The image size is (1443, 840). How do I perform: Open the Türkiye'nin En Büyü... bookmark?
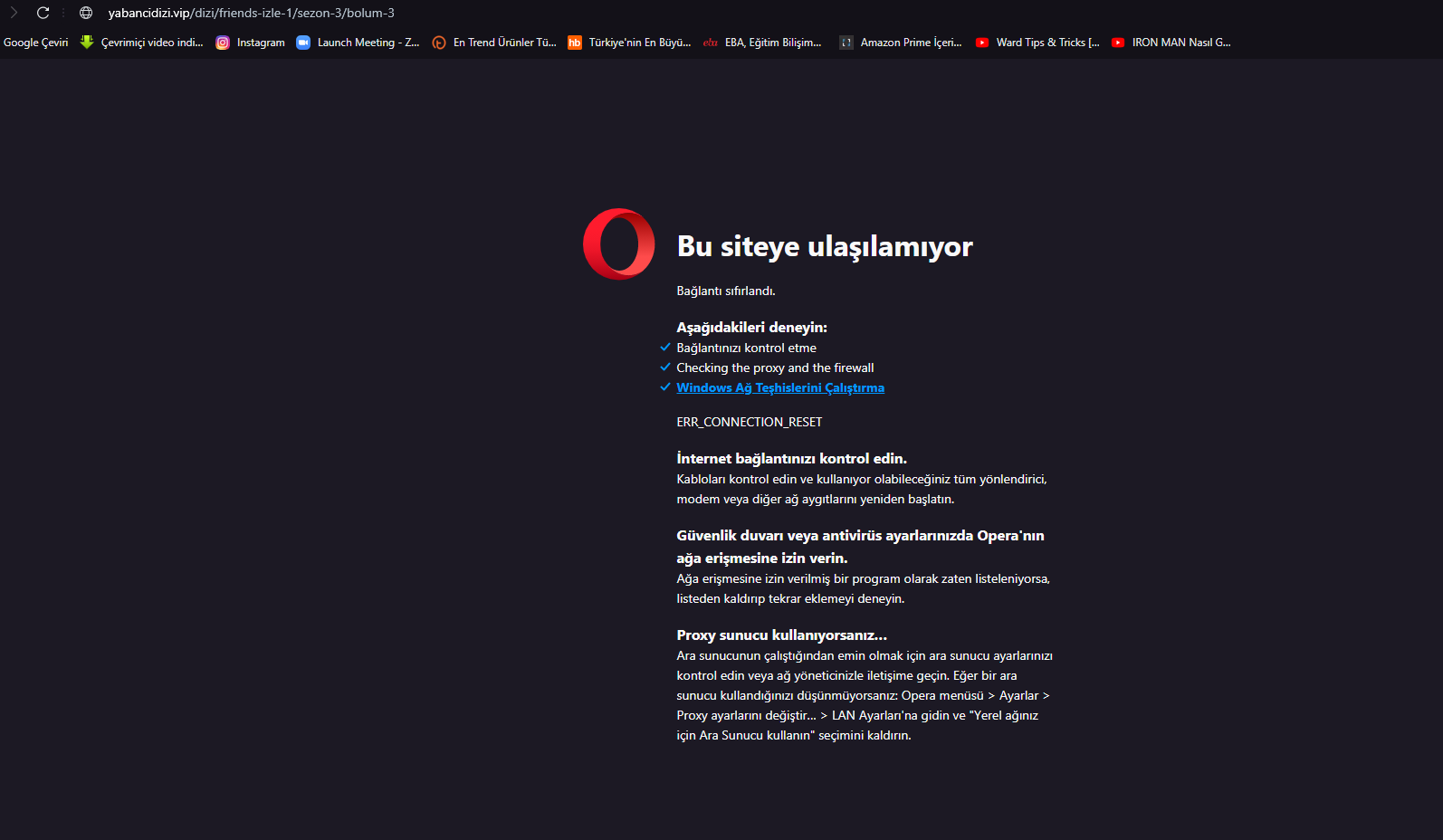(x=639, y=43)
